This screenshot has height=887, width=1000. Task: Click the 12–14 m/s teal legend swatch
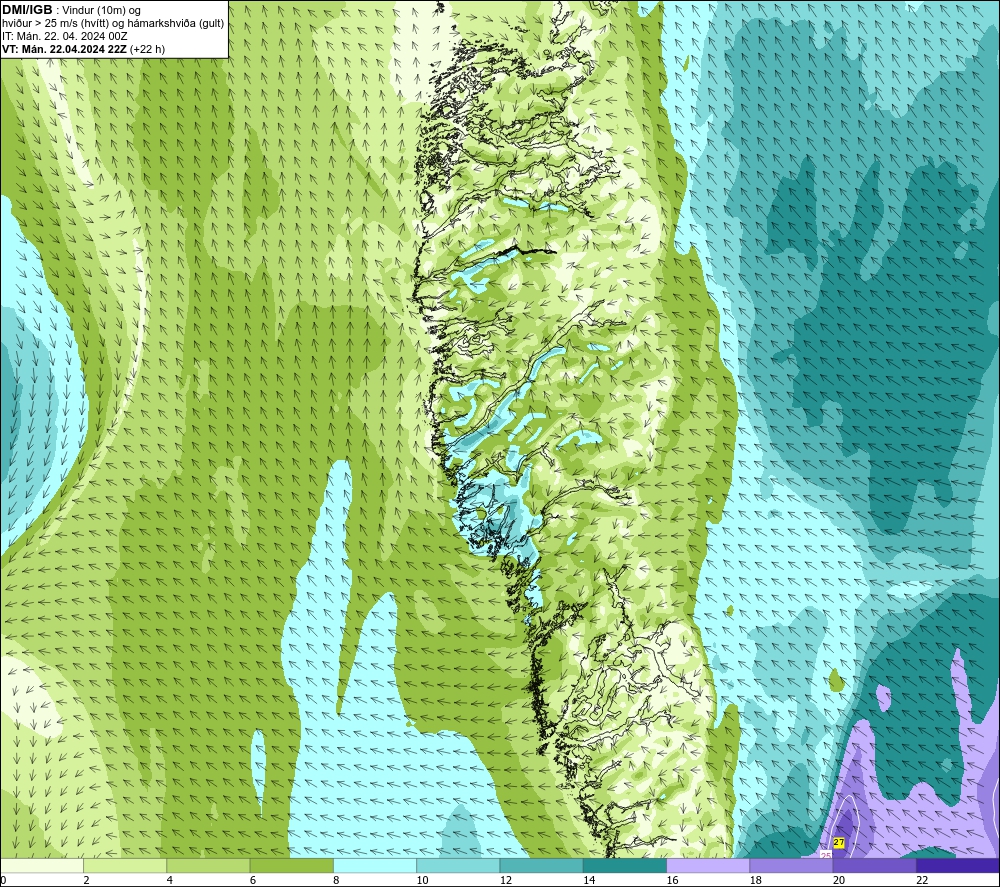click(541, 865)
